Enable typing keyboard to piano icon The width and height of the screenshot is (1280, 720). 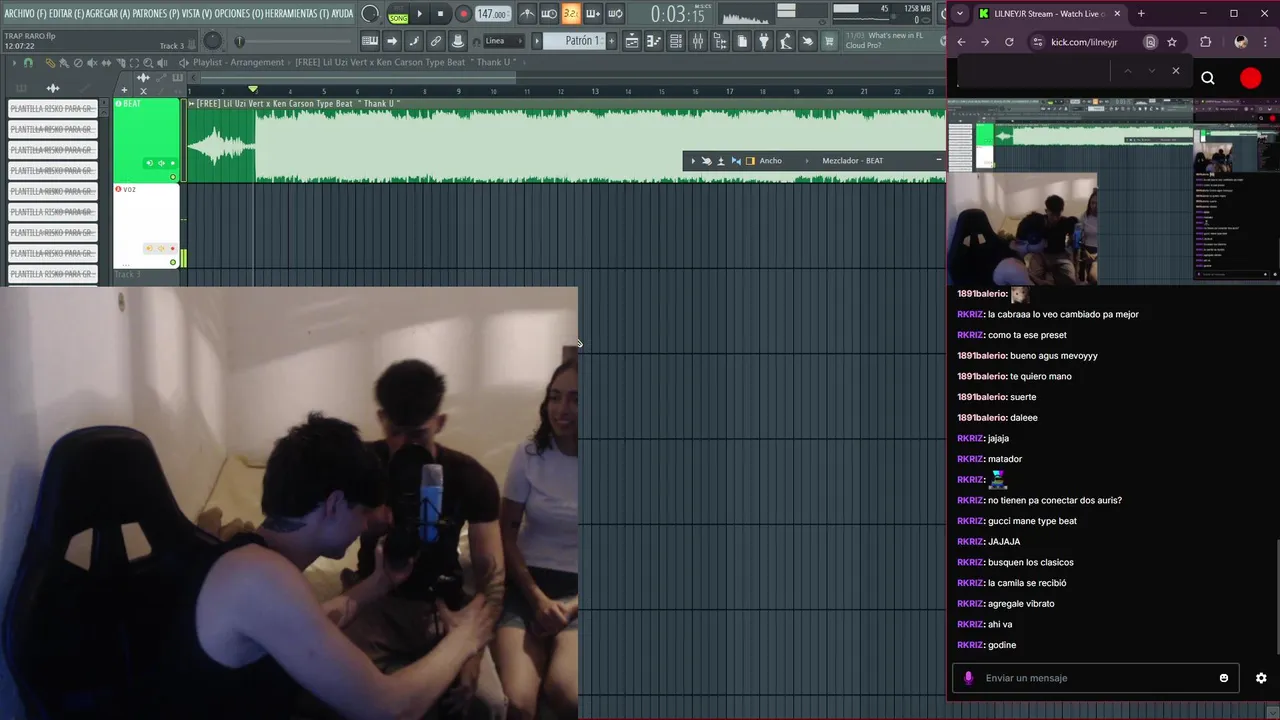[370, 41]
